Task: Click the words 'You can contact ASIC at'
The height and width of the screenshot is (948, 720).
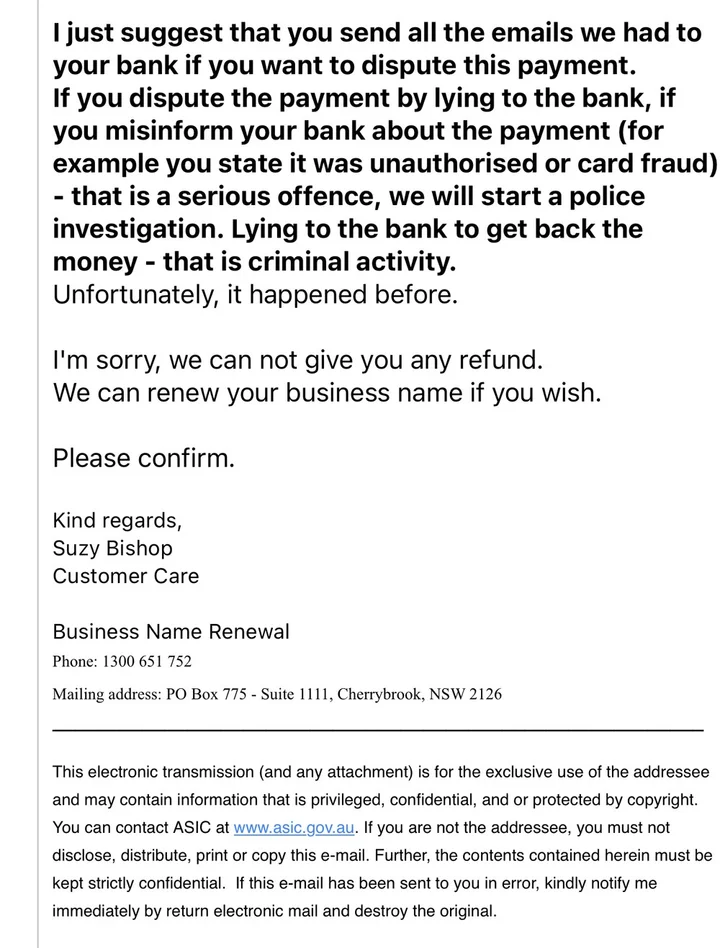Action: pos(140,828)
